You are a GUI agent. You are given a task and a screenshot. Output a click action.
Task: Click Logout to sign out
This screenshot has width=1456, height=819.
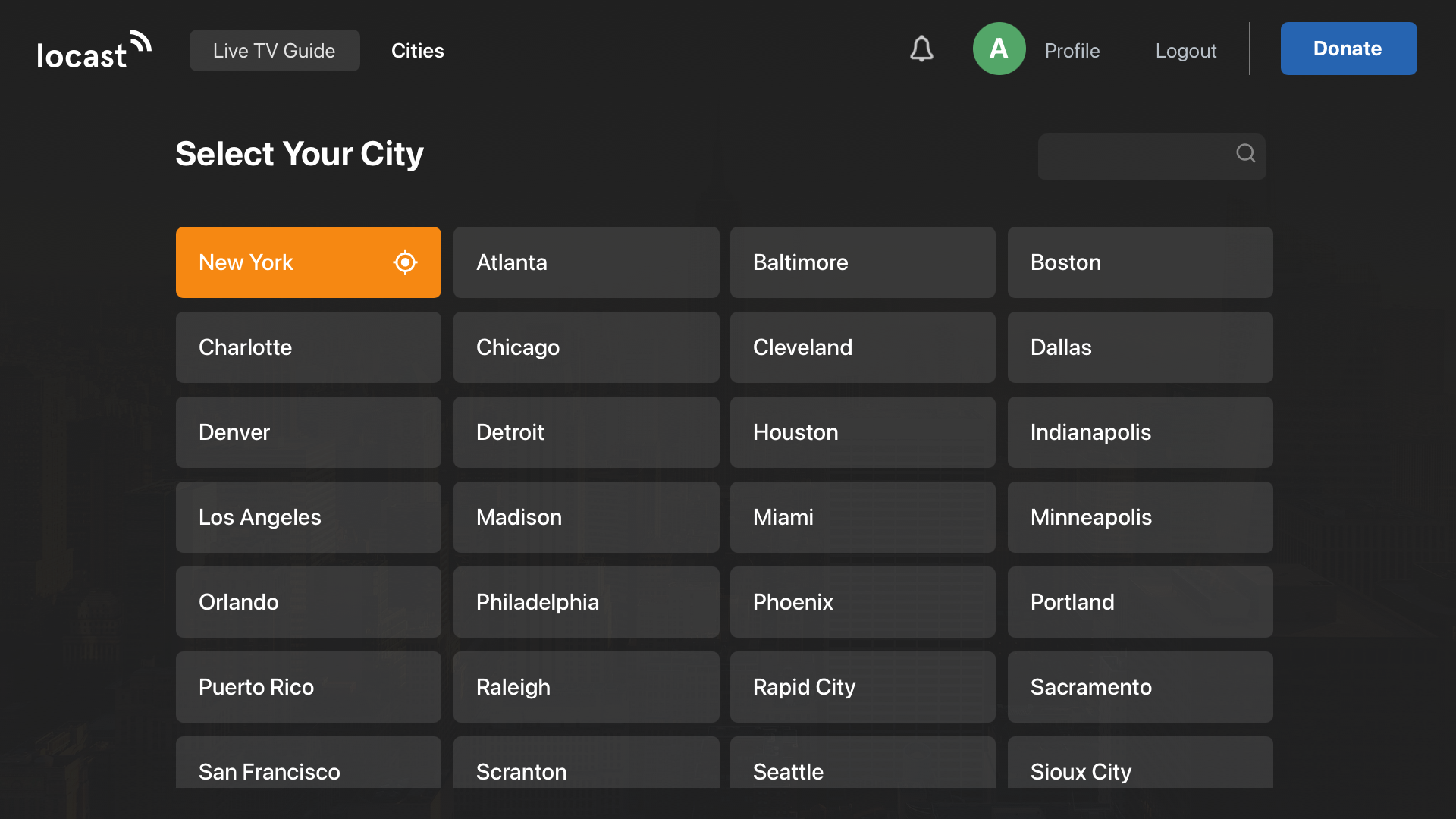tap(1185, 50)
